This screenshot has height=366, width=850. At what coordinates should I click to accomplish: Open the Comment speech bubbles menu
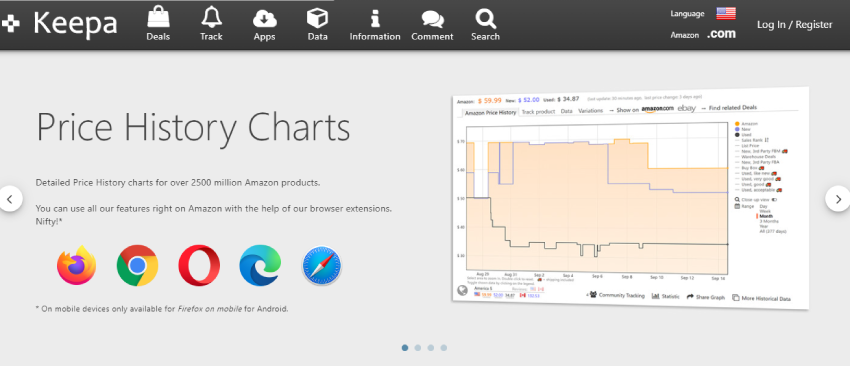[x=432, y=24]
